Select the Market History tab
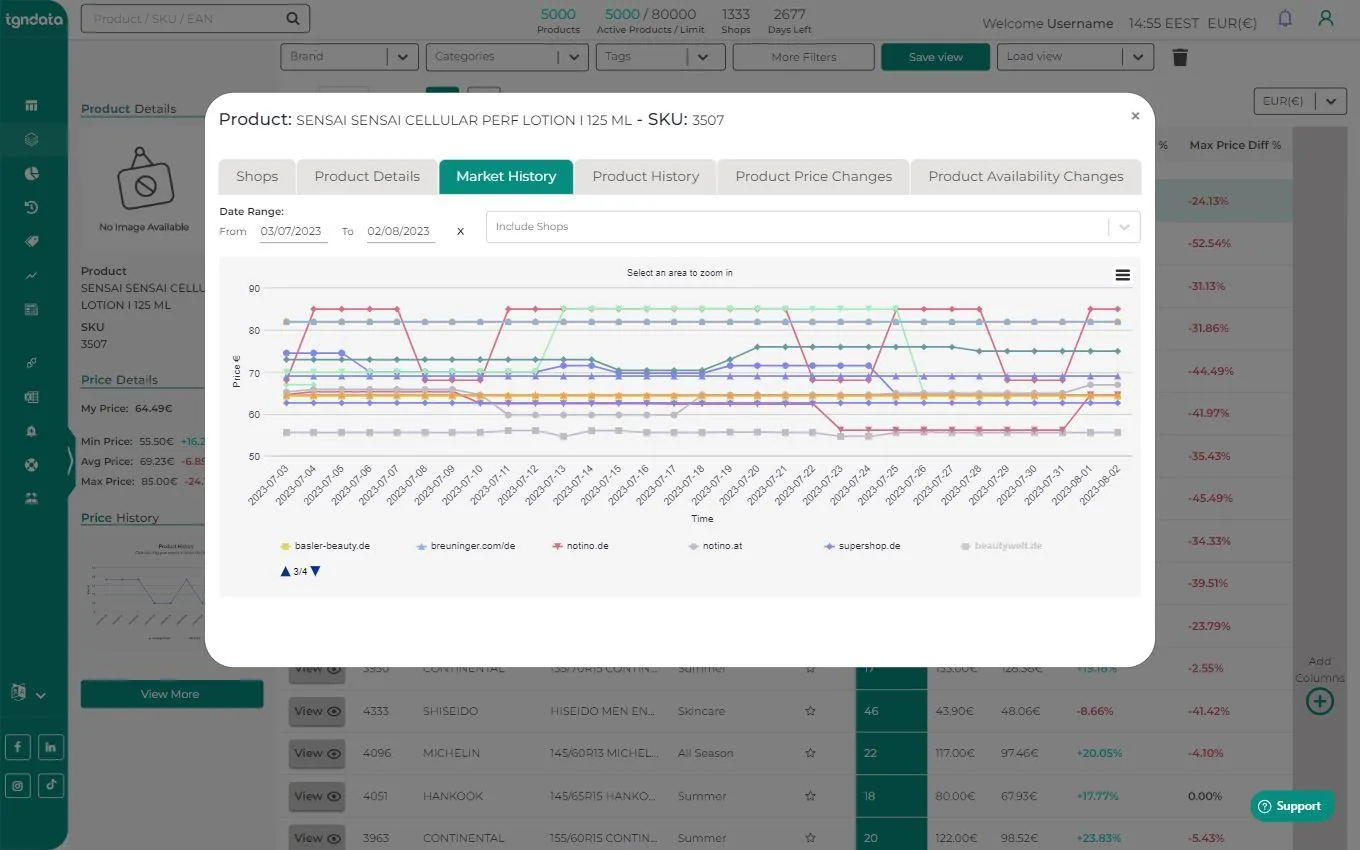 pyautogui.click(x=506, y=176)
